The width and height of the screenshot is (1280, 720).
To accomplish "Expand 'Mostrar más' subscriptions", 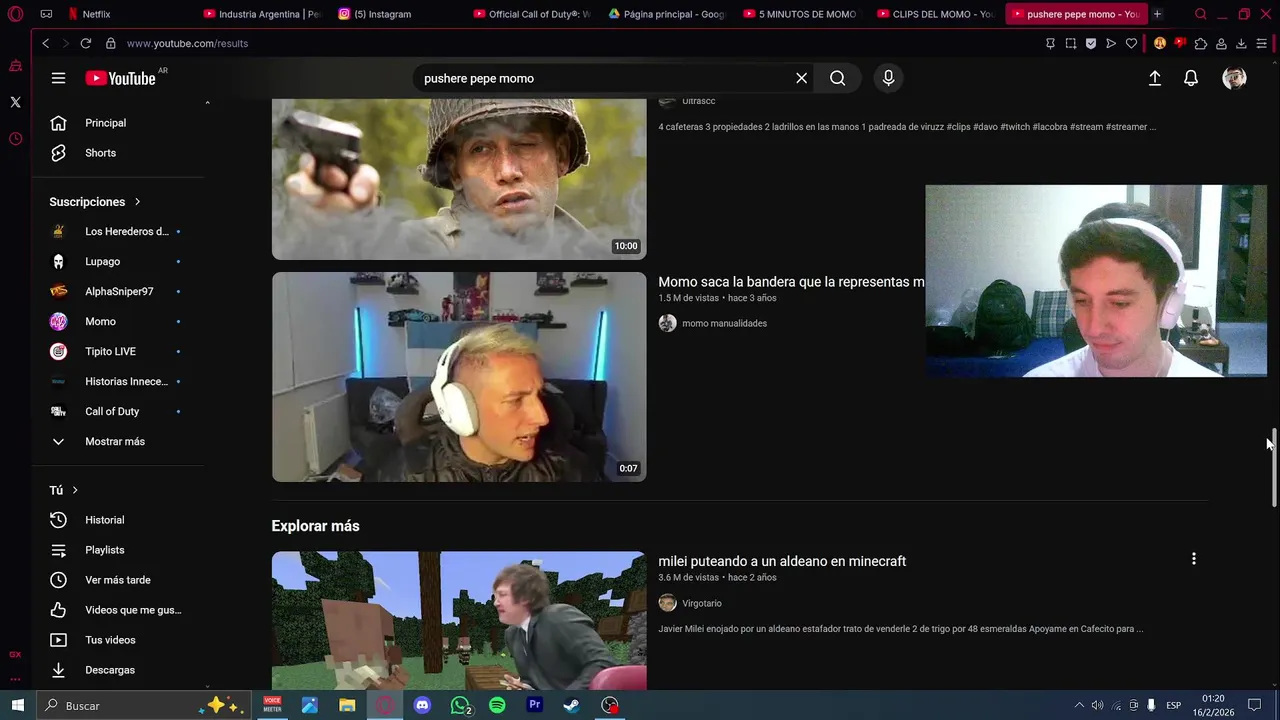I will (x=120, y=442).
